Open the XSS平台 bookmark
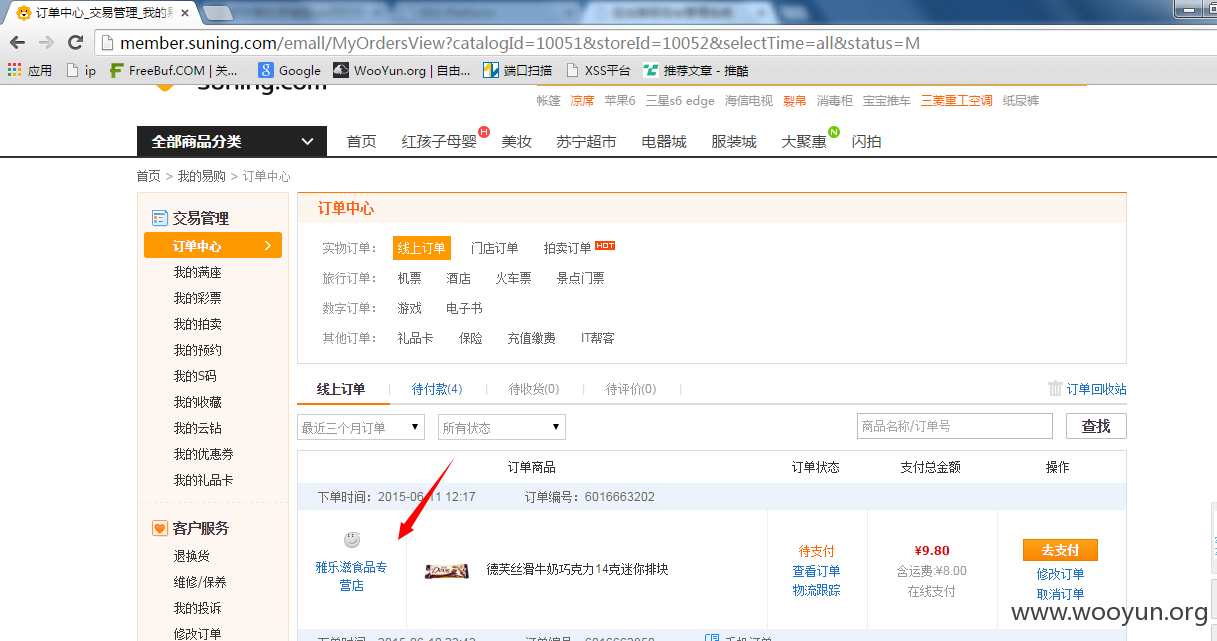 (x=598, y=70)
